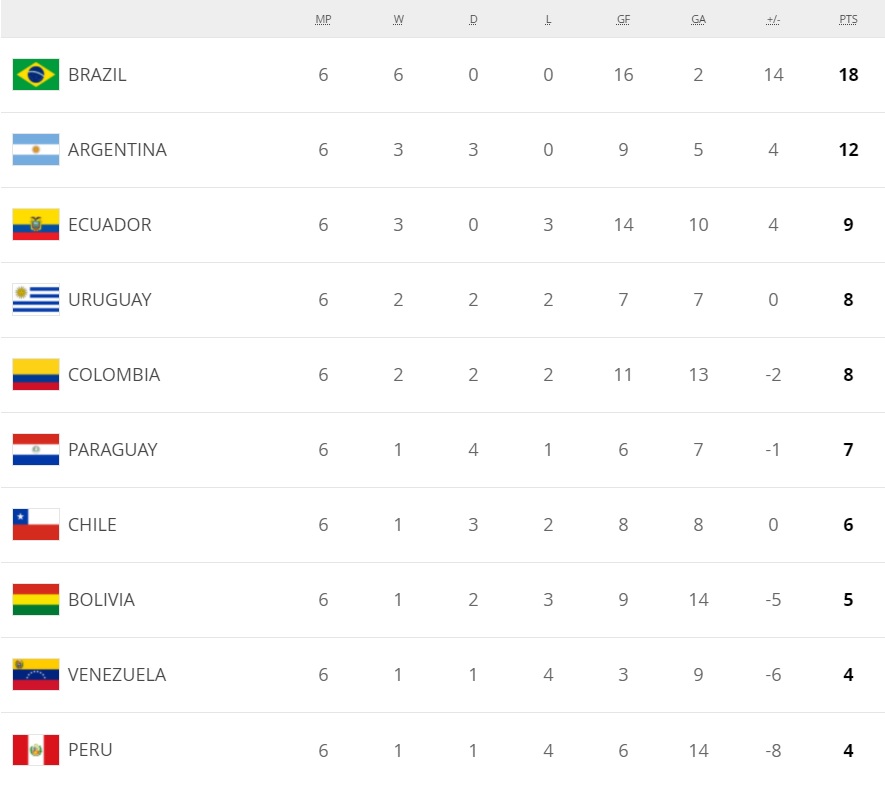The image size is (885, 786).
Task: Click the VENEZUELA team name
Action: click(117, 675)
